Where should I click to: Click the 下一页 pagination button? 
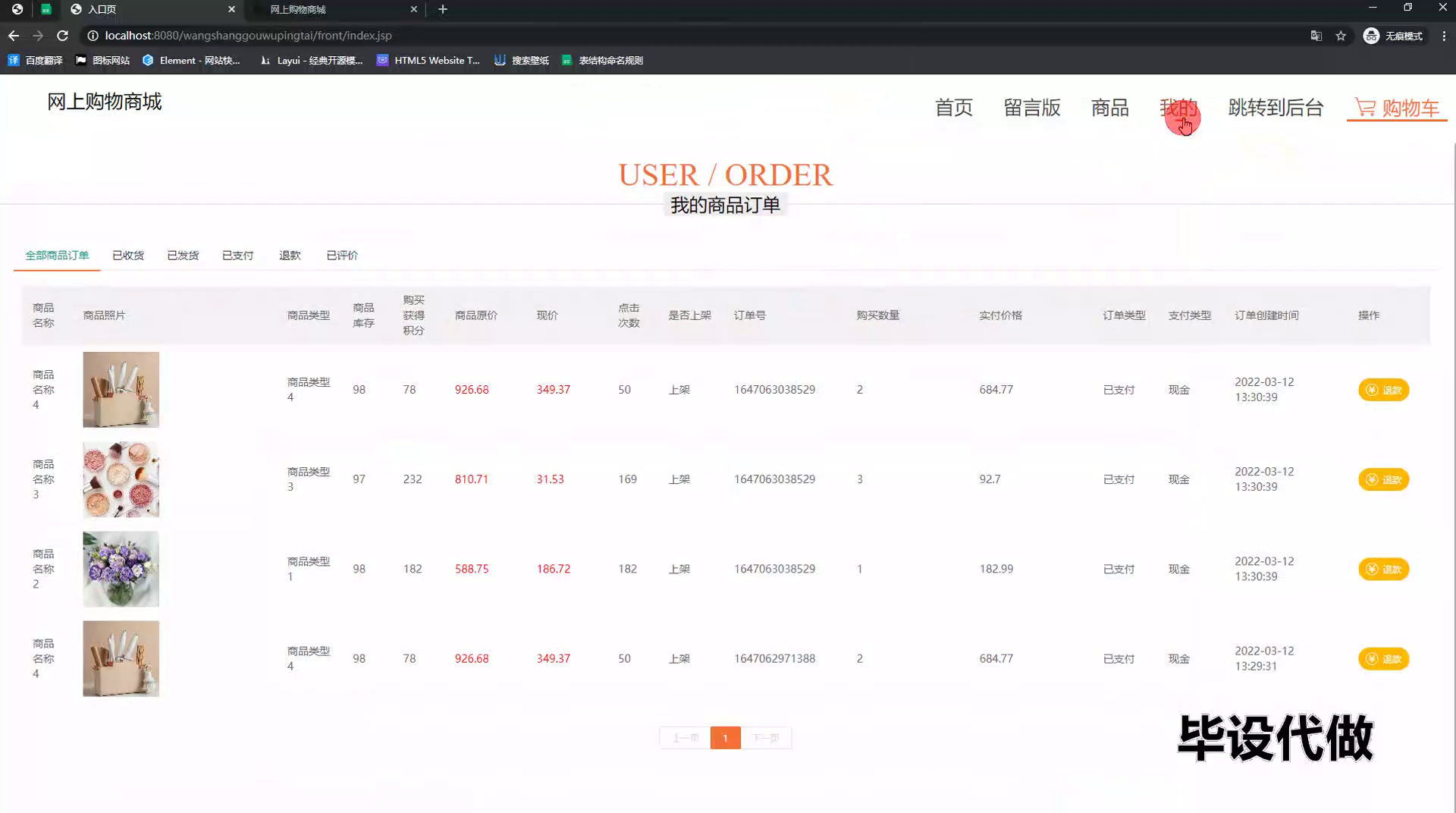pos(766,738)
